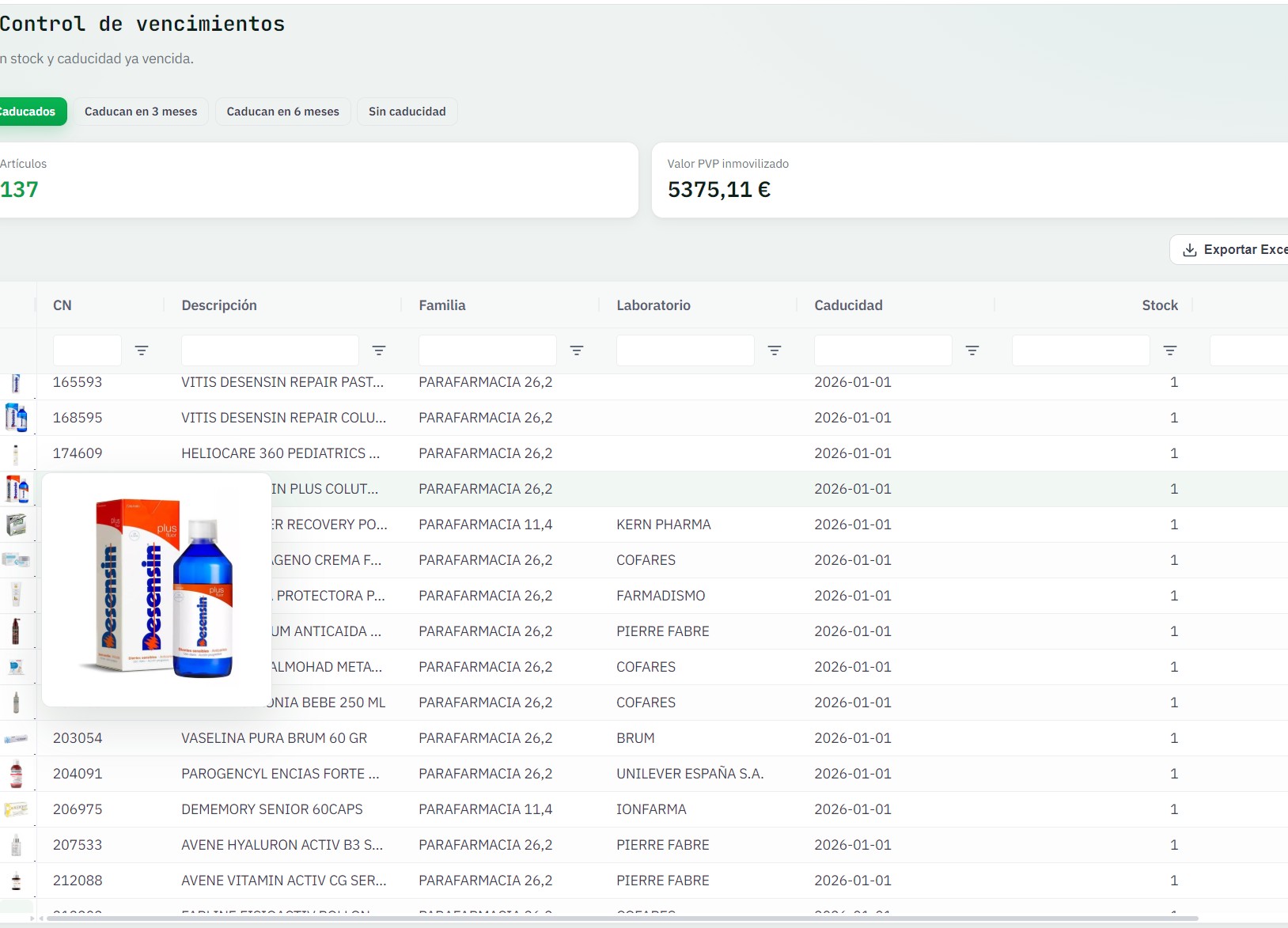Image resolution: width=1288 pixels, height=928 pixels.
Task: Click product thumbnail for CN 206975
Action: click(x=16, y=809)
